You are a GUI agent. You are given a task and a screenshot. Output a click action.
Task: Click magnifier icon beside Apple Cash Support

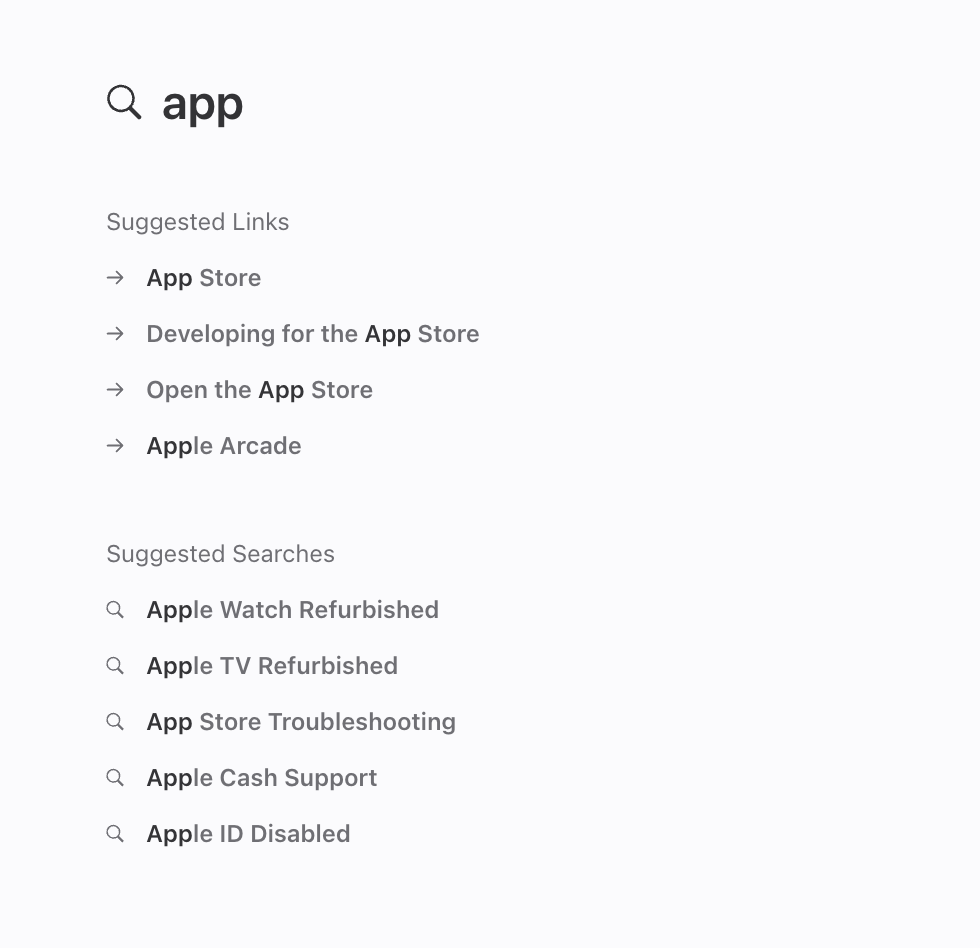[x=116, y=778]
